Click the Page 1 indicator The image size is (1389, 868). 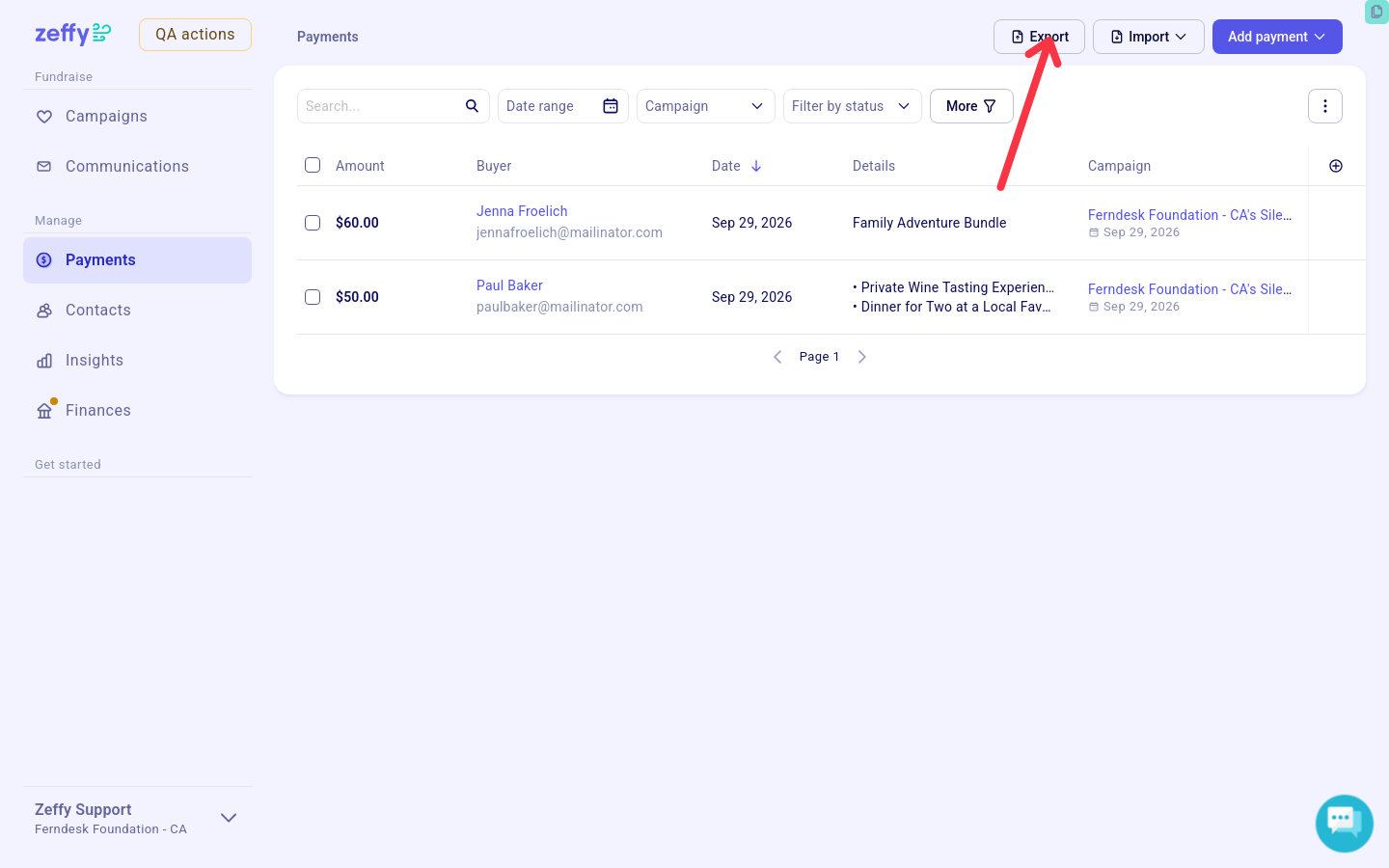tap(819, 357)
